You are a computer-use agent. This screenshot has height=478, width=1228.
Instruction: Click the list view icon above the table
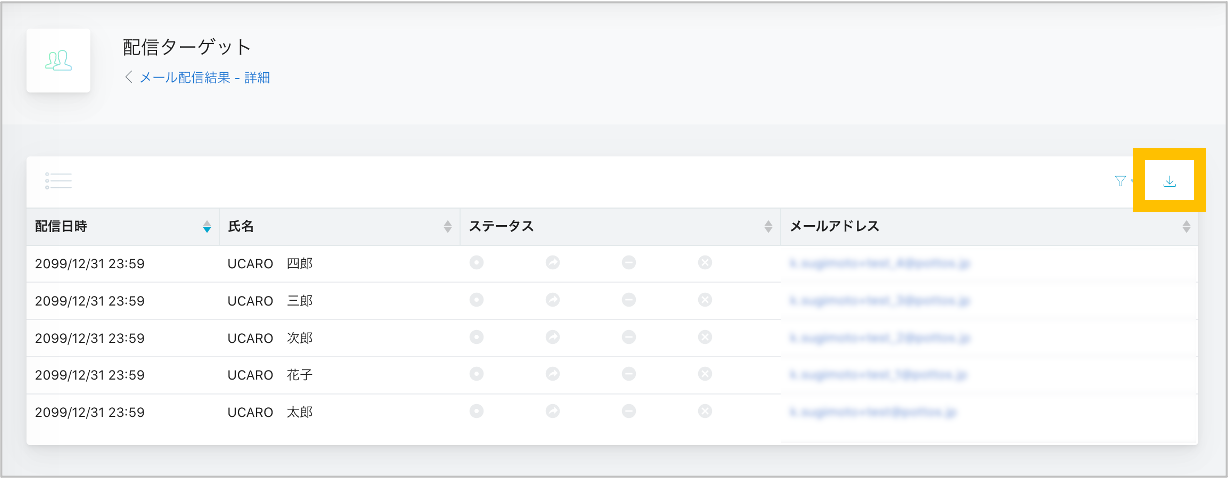click(x=58, y=181)
